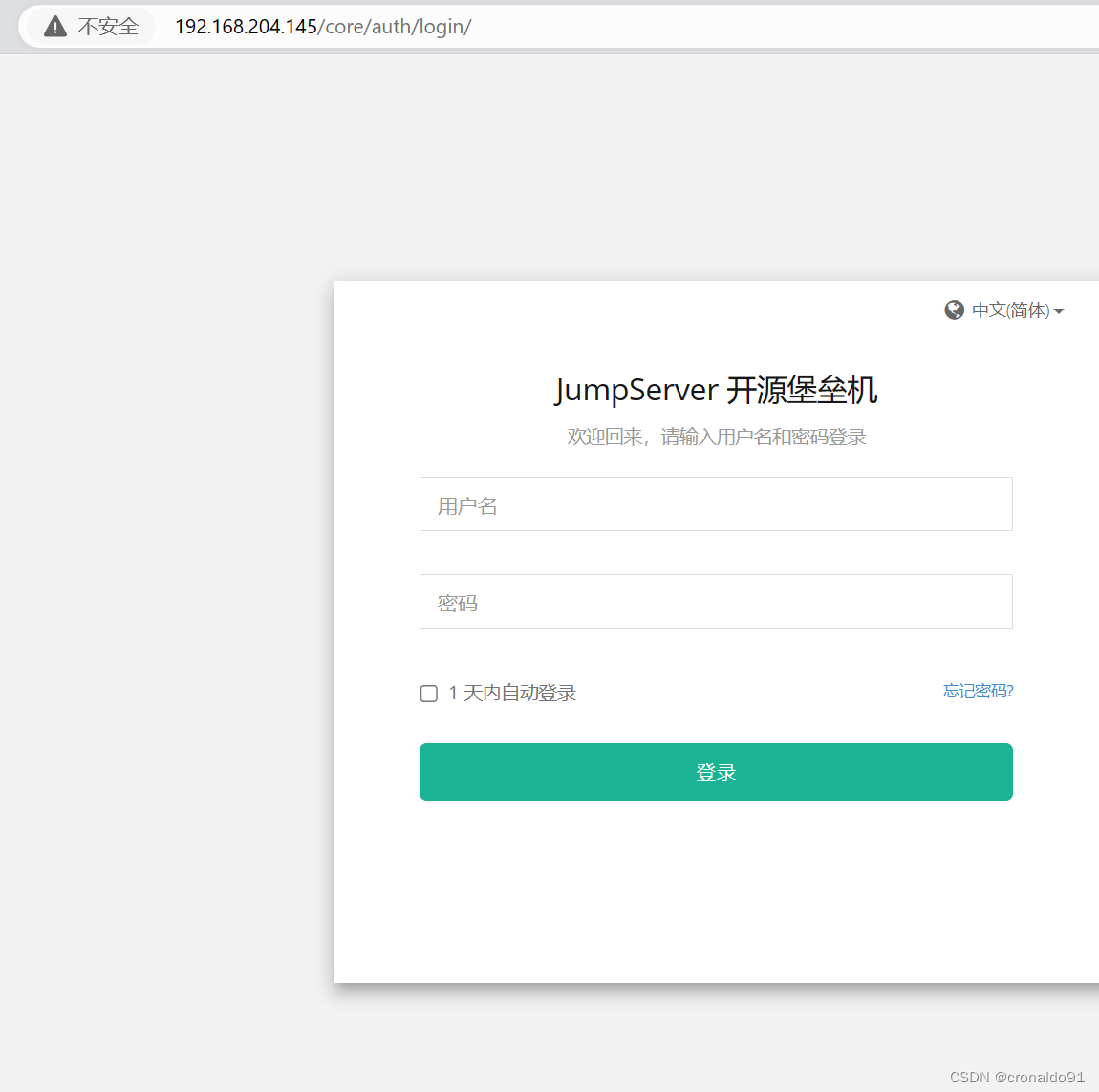Click the security alert icon in address bar
The height and width of the screenshot is (1092, 1099).
[53, 26]
